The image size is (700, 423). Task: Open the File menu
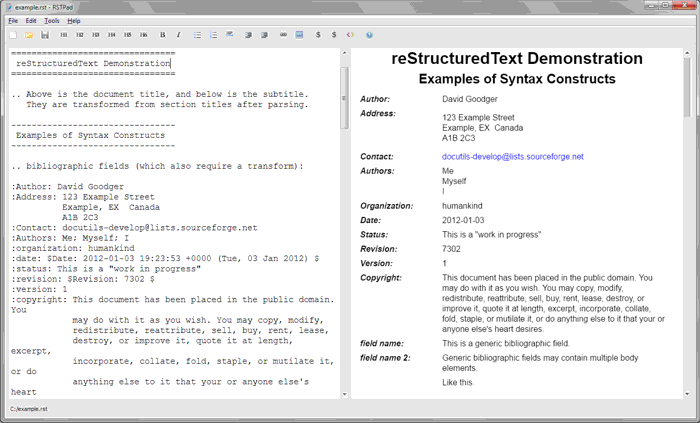click(13, 20)
